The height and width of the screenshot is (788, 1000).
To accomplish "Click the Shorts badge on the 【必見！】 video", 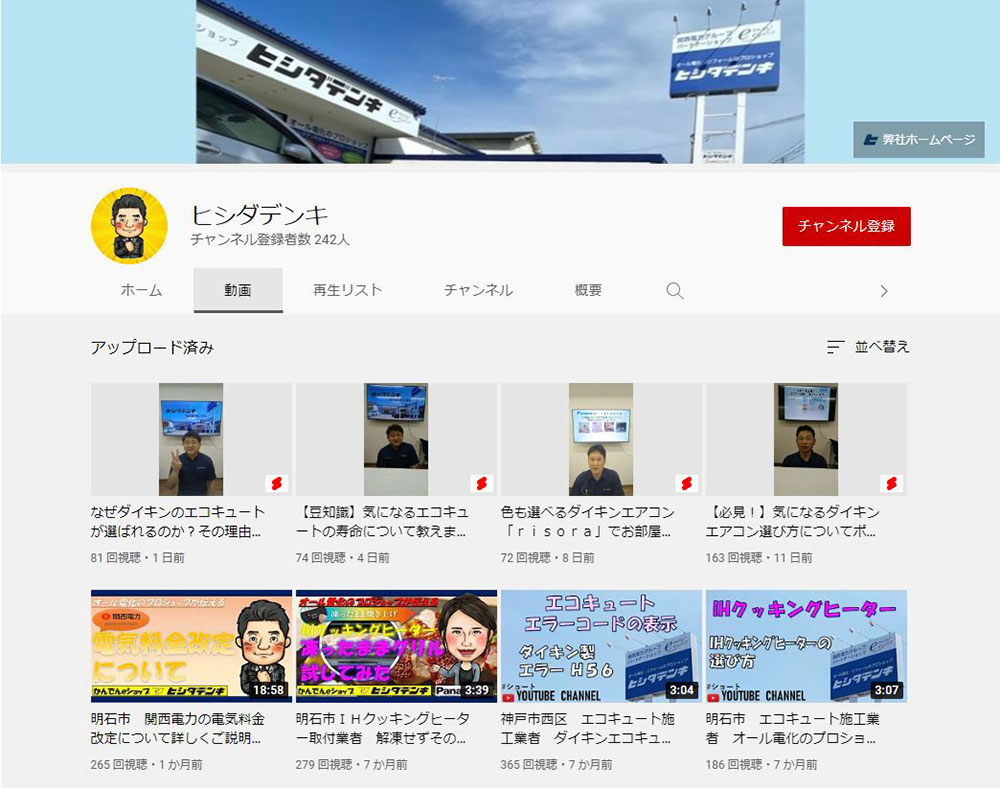I will coord(892,483).
